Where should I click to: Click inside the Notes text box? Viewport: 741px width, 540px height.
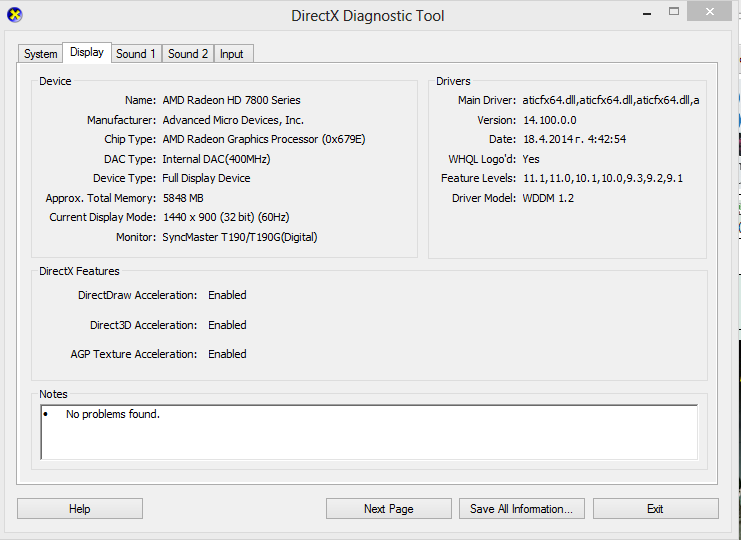pyautogui.click(x=369, y=432)
